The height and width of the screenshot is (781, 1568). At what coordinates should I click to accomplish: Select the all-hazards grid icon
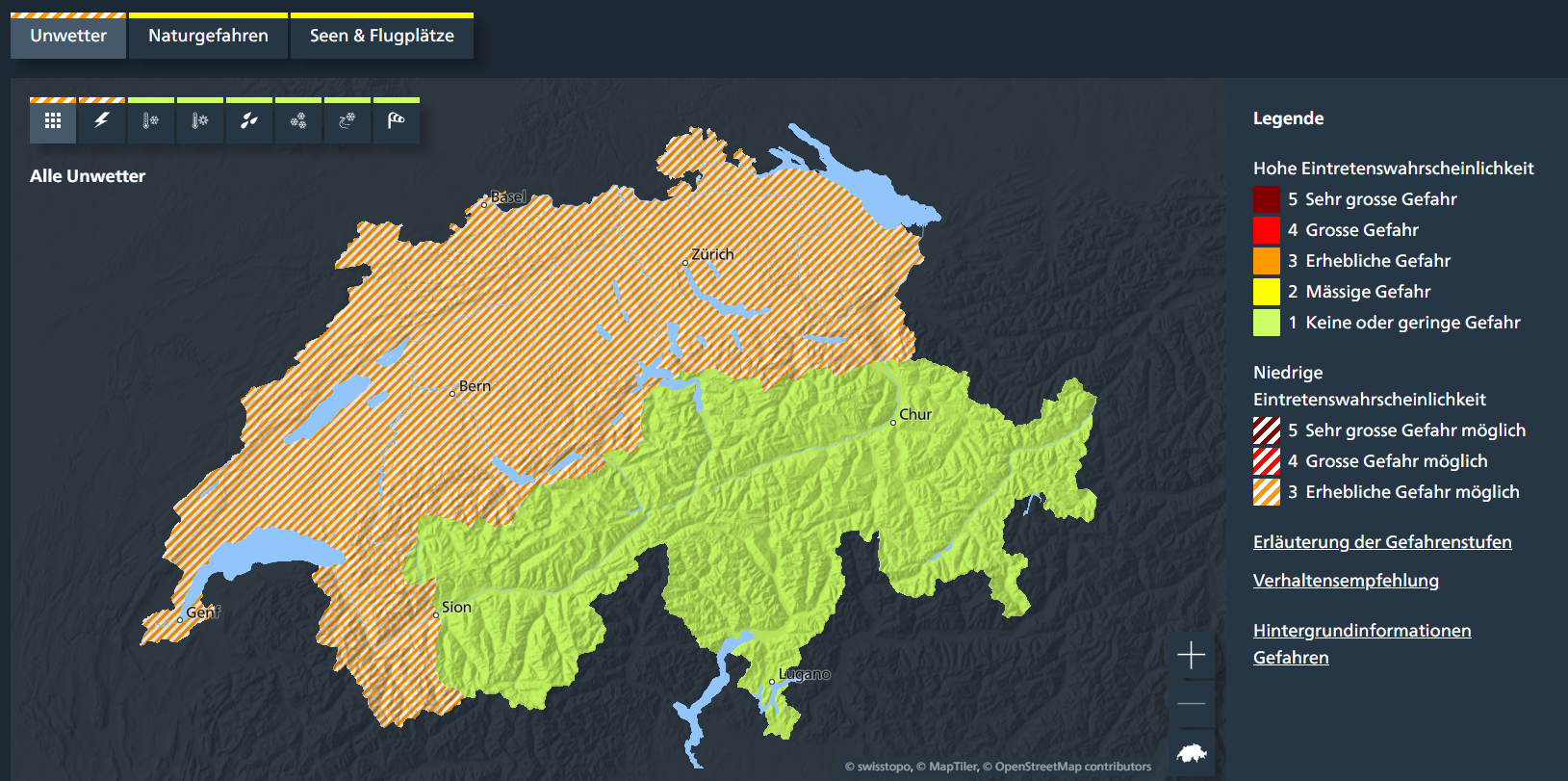53,121
